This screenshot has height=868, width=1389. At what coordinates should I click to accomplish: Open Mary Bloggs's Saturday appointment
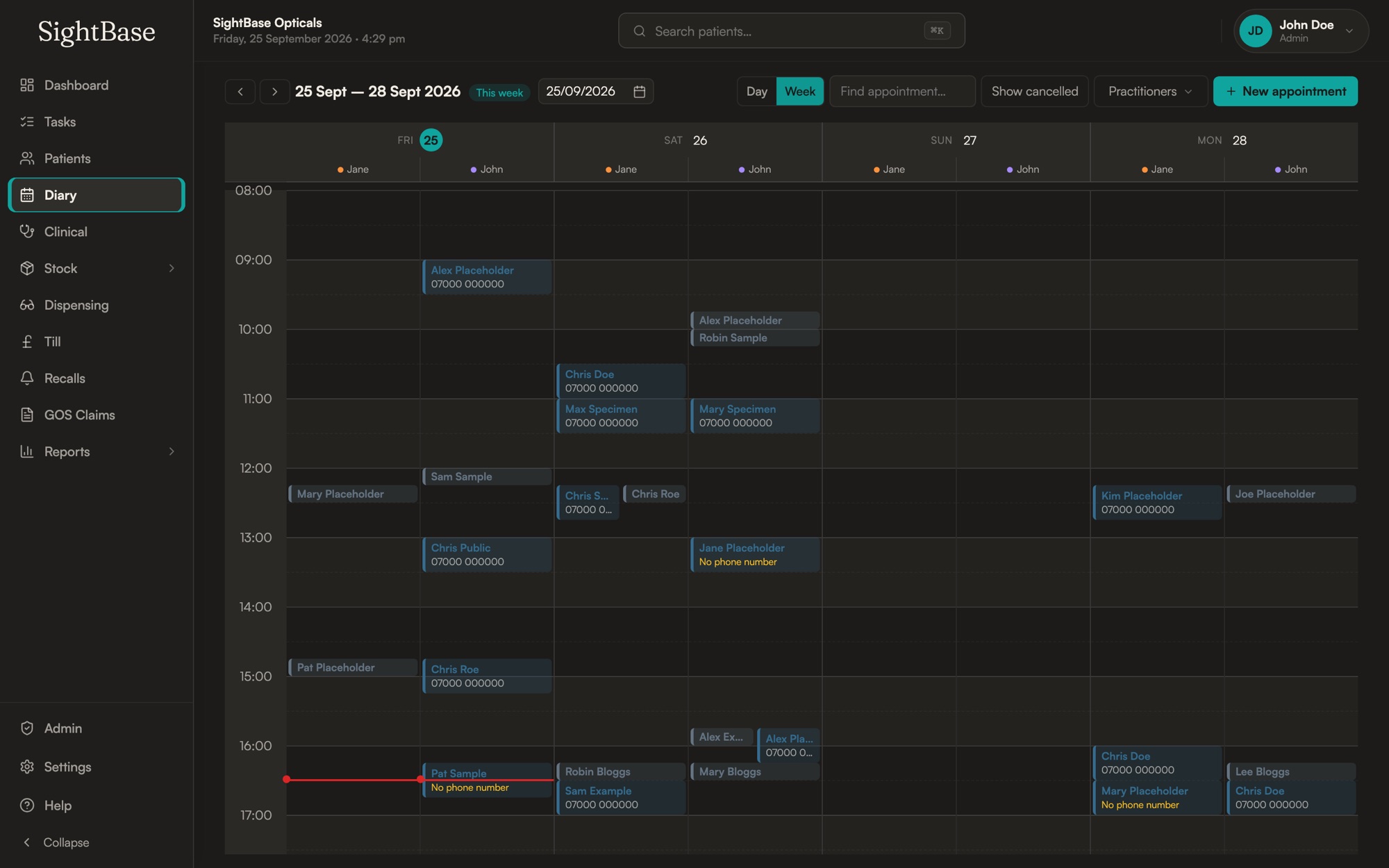click(755, 771)
